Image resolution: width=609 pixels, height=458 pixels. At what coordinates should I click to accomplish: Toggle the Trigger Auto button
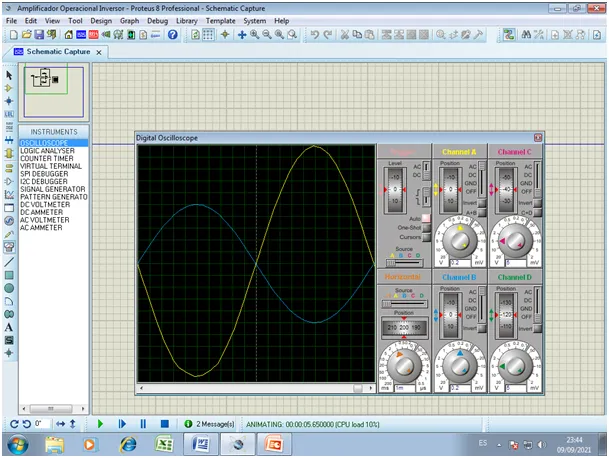pos(426,218)
